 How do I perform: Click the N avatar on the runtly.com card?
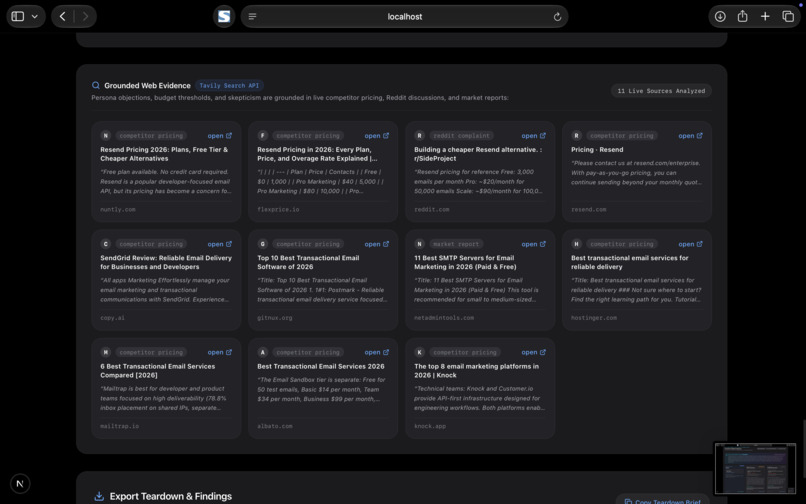click(x=105, y=136)
